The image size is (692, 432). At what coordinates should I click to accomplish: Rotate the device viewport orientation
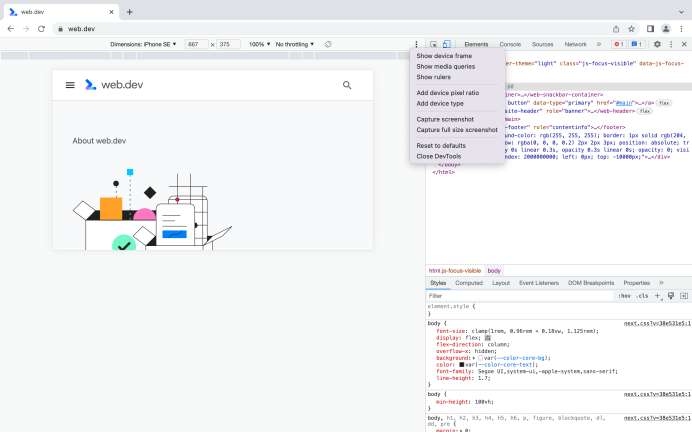click(x=328, y=44)
